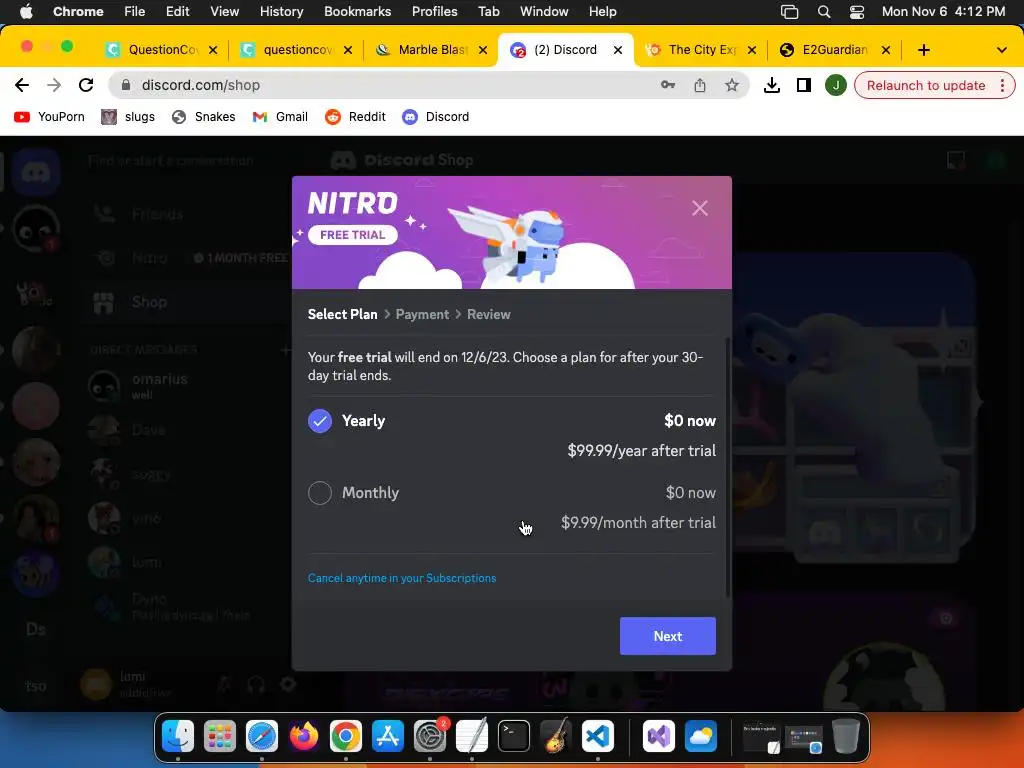Close the Marble Blast tab

(x=483, y=50)
